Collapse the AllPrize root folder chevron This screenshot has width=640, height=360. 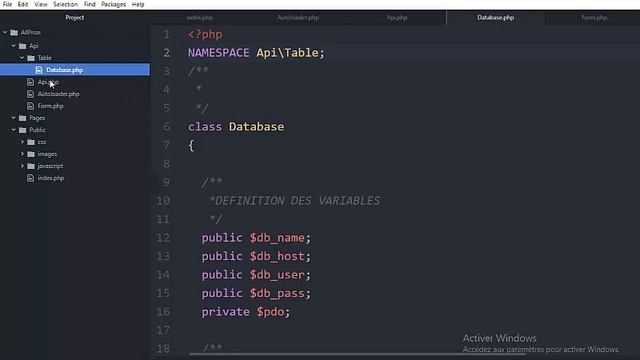pos(5,32)
